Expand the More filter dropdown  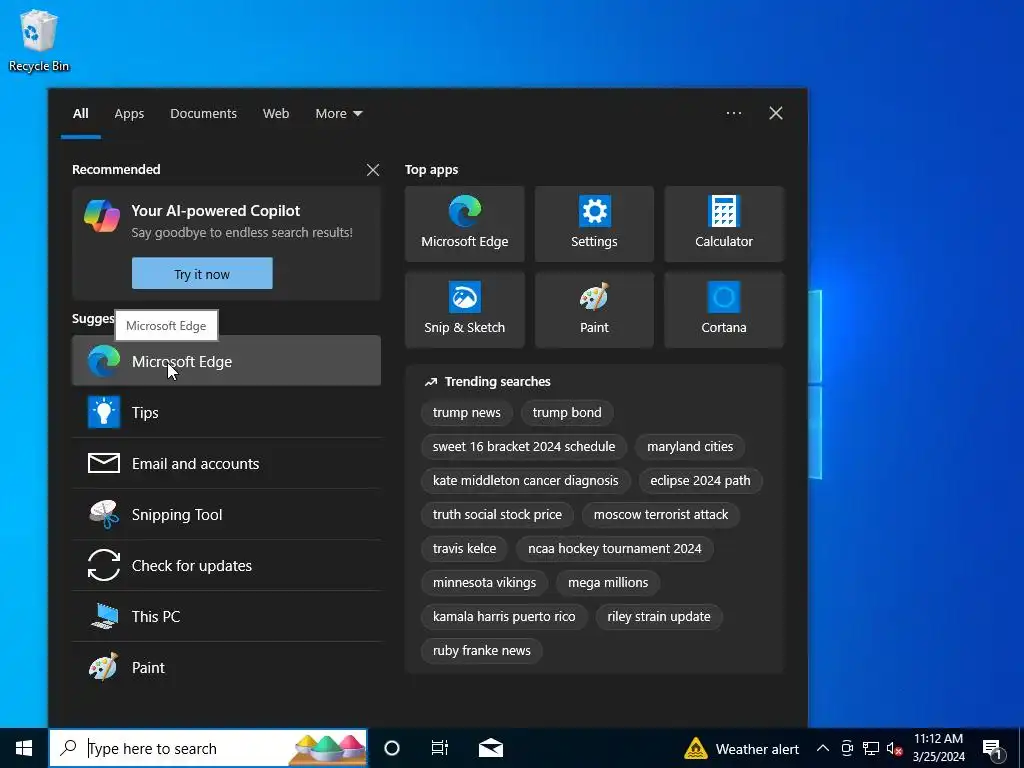click(x=338, y=114)
